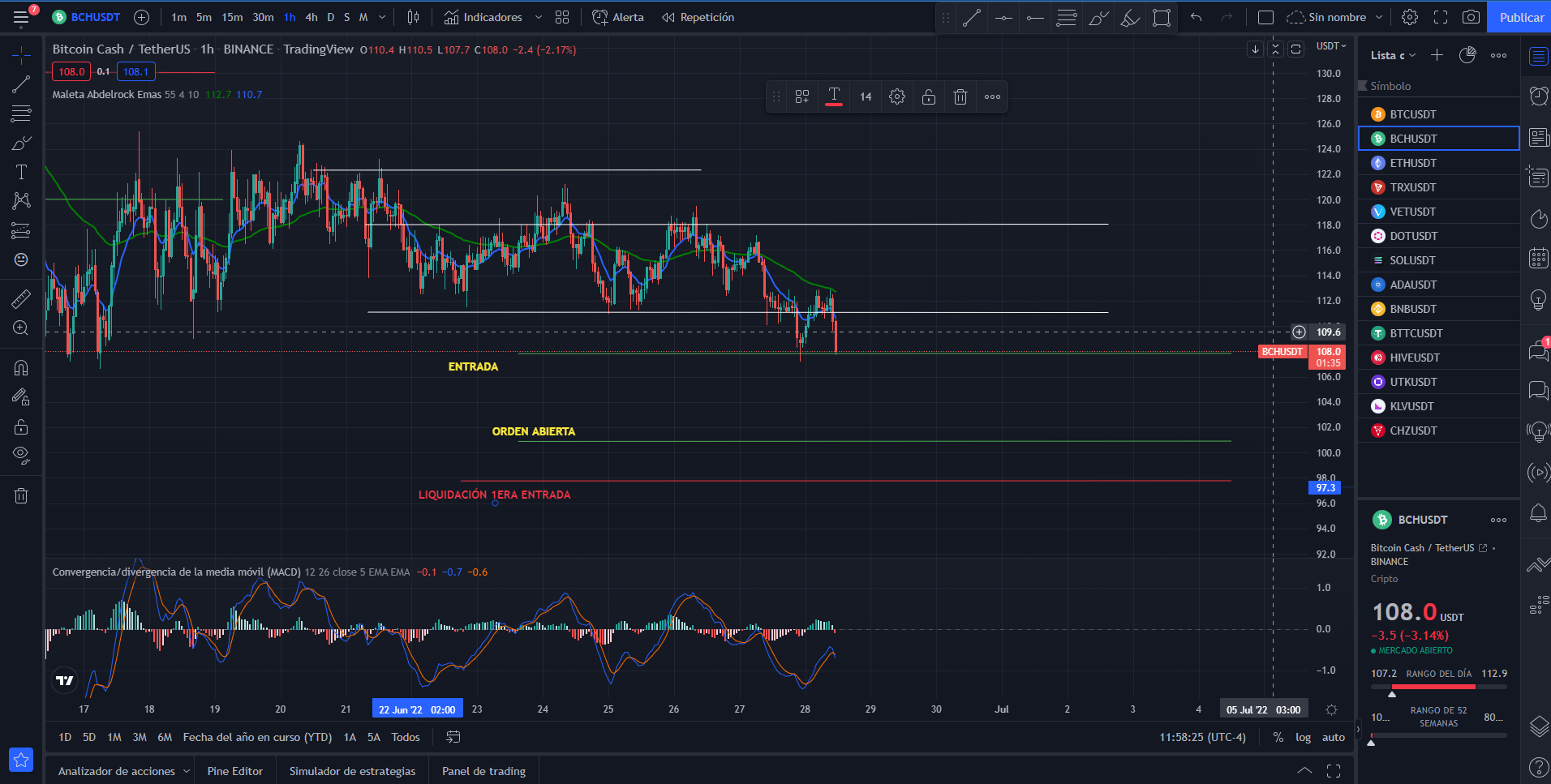1551x784 pixels.
Task: Open the ruler measure tool
Action: (x=21, y=299)
